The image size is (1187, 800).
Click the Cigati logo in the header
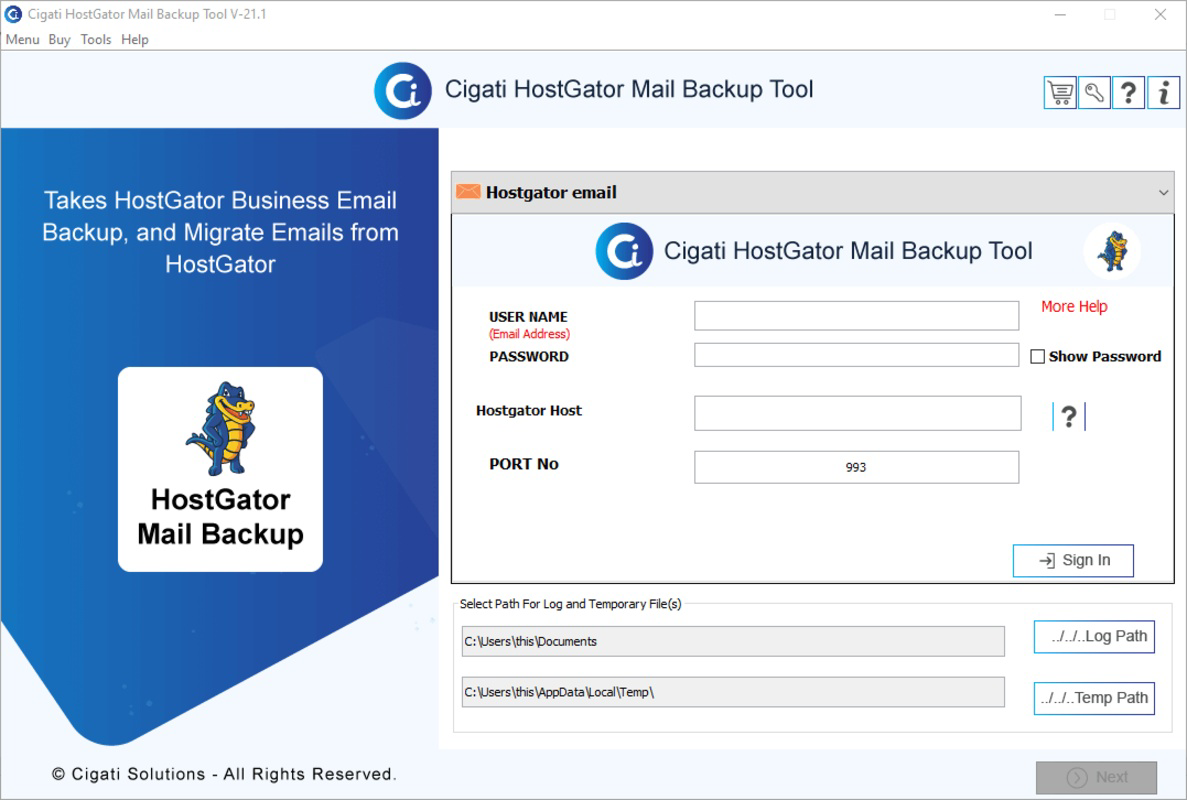(x=403, y=91)
